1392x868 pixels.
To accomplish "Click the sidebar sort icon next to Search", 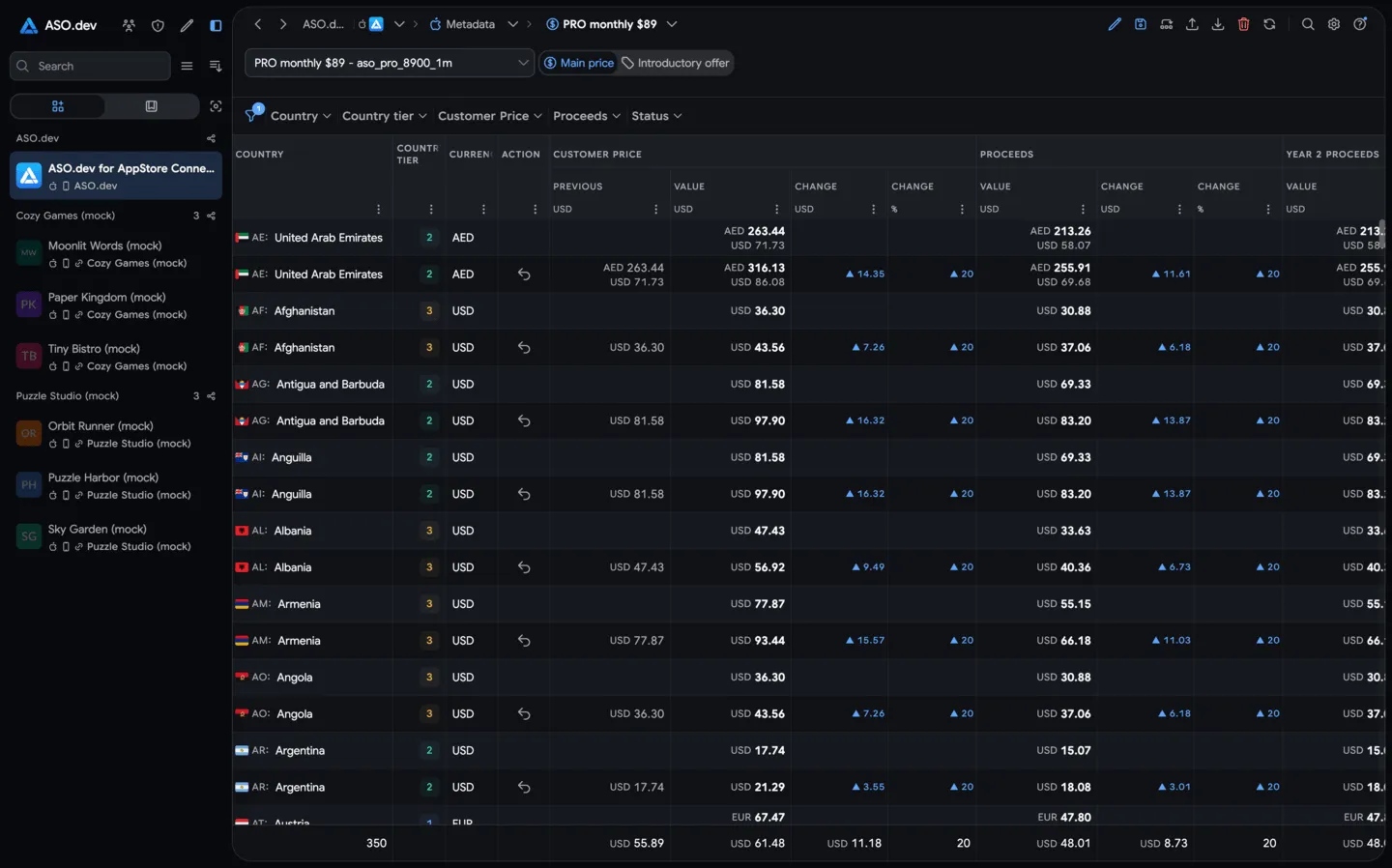I will point(216,66).
